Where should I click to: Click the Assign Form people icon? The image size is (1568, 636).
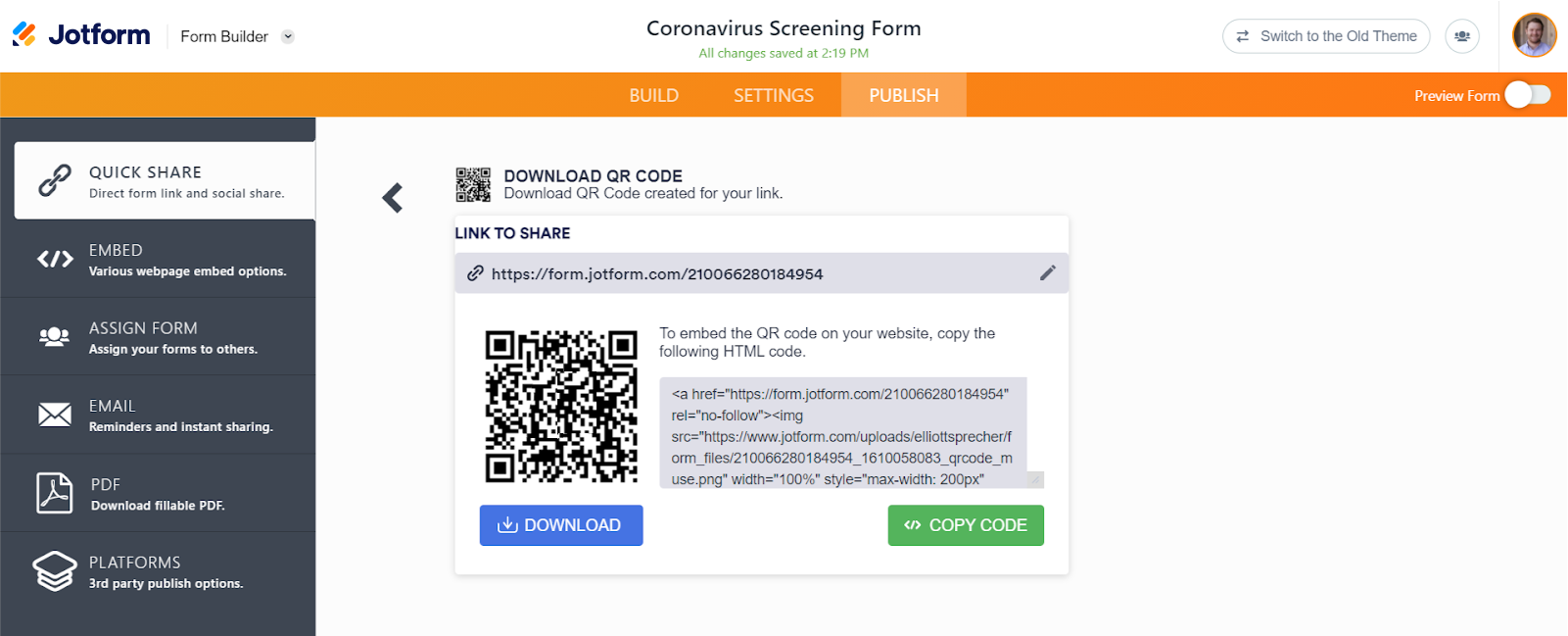(55, 337)
